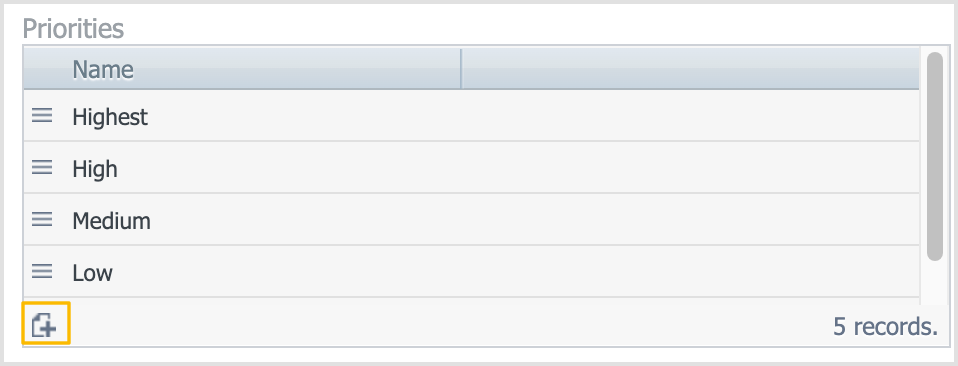
Task: Select the reorder handle next to High
Action: click(42, 167)
